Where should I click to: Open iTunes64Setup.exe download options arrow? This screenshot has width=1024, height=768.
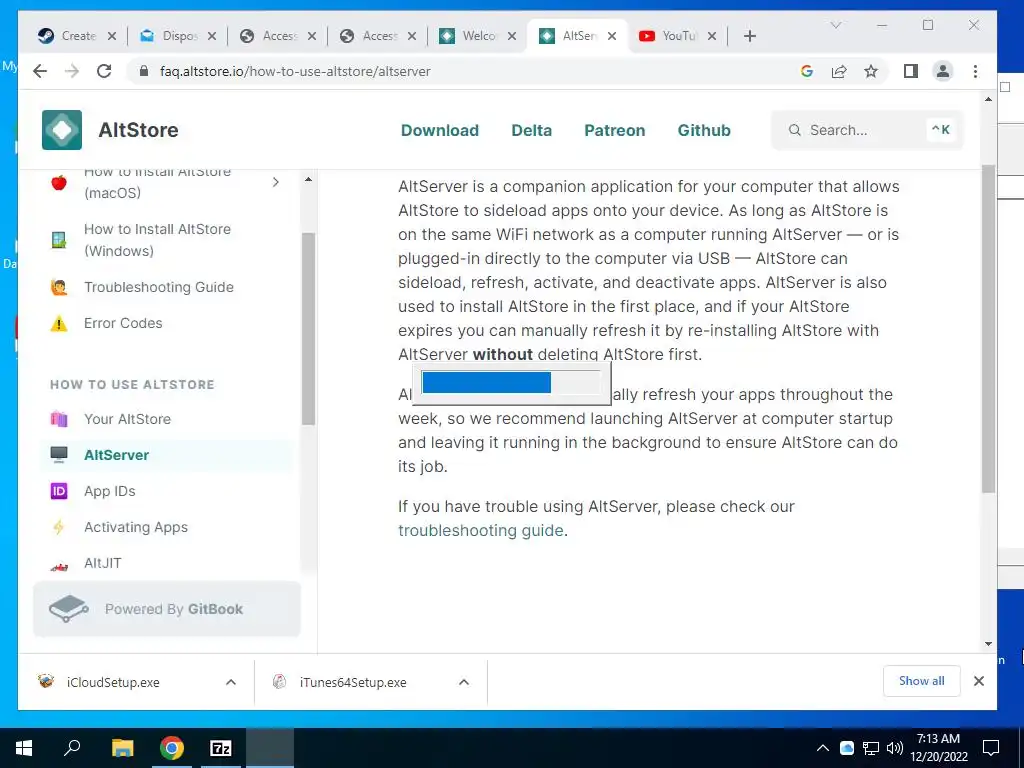464,682
